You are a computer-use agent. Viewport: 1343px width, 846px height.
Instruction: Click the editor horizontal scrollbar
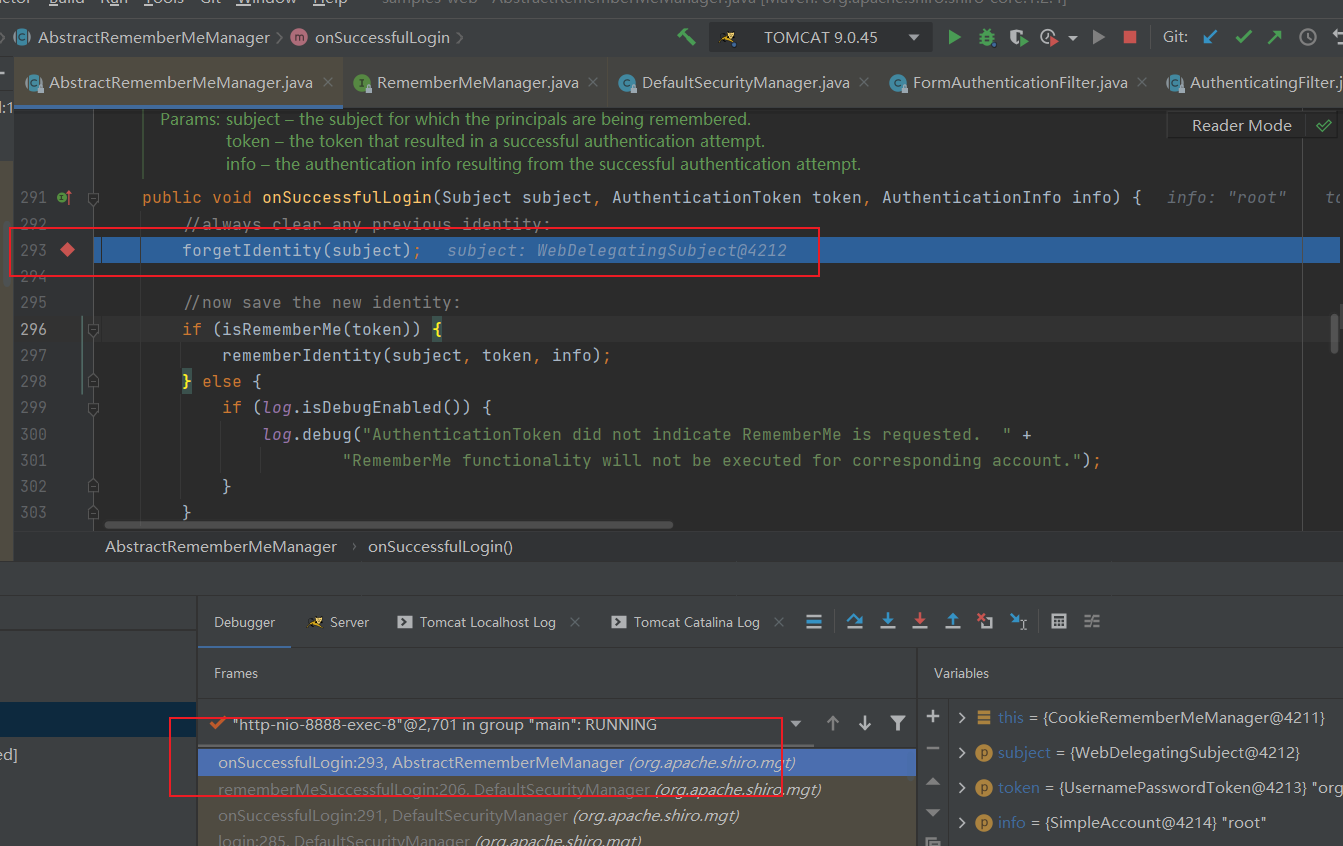pos(388,525)
